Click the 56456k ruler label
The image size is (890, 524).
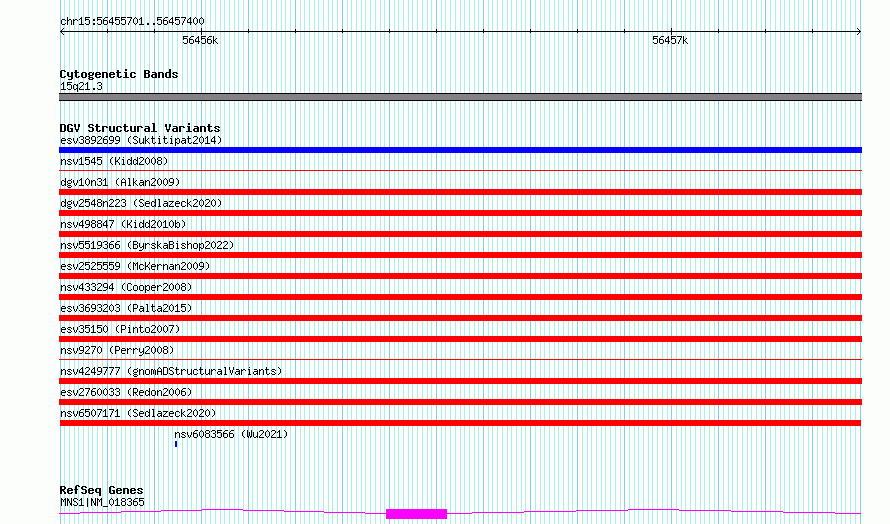pyautogui.click(x=200, y=40)
